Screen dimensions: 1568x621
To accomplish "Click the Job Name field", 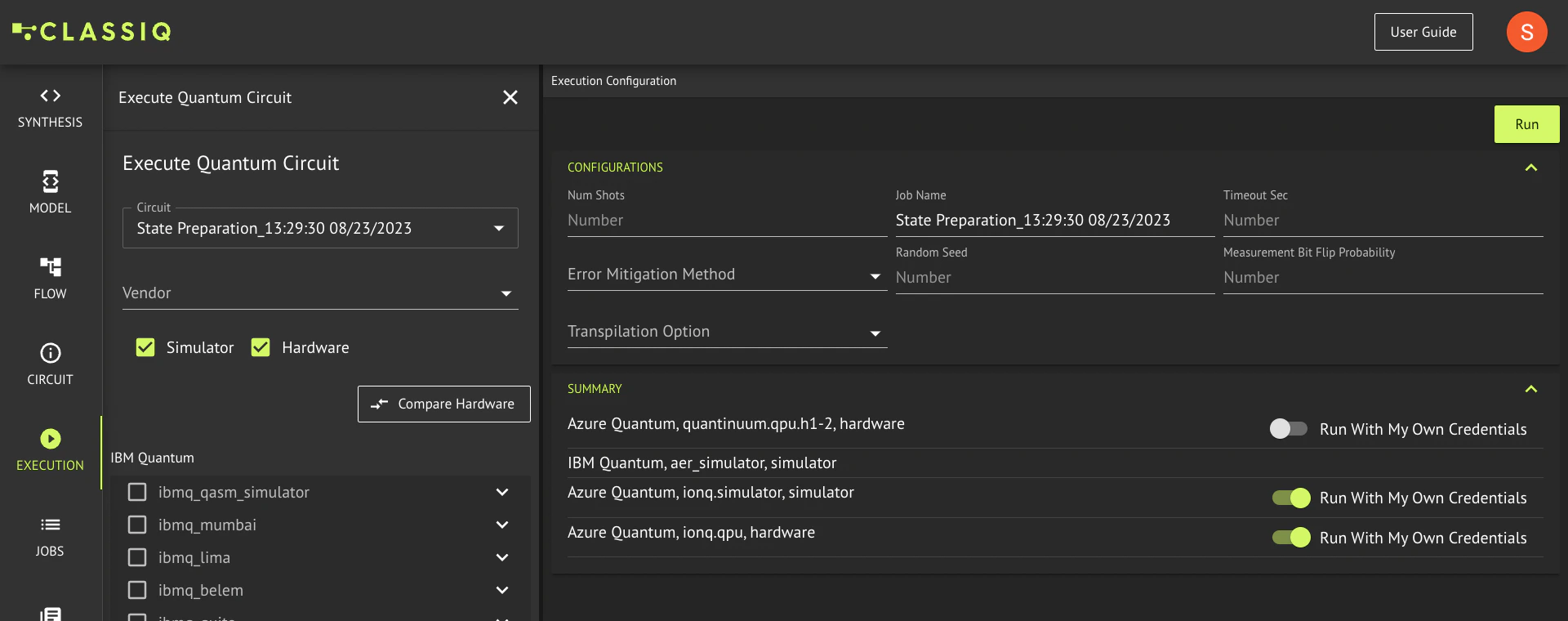I will click(1055, 221).
